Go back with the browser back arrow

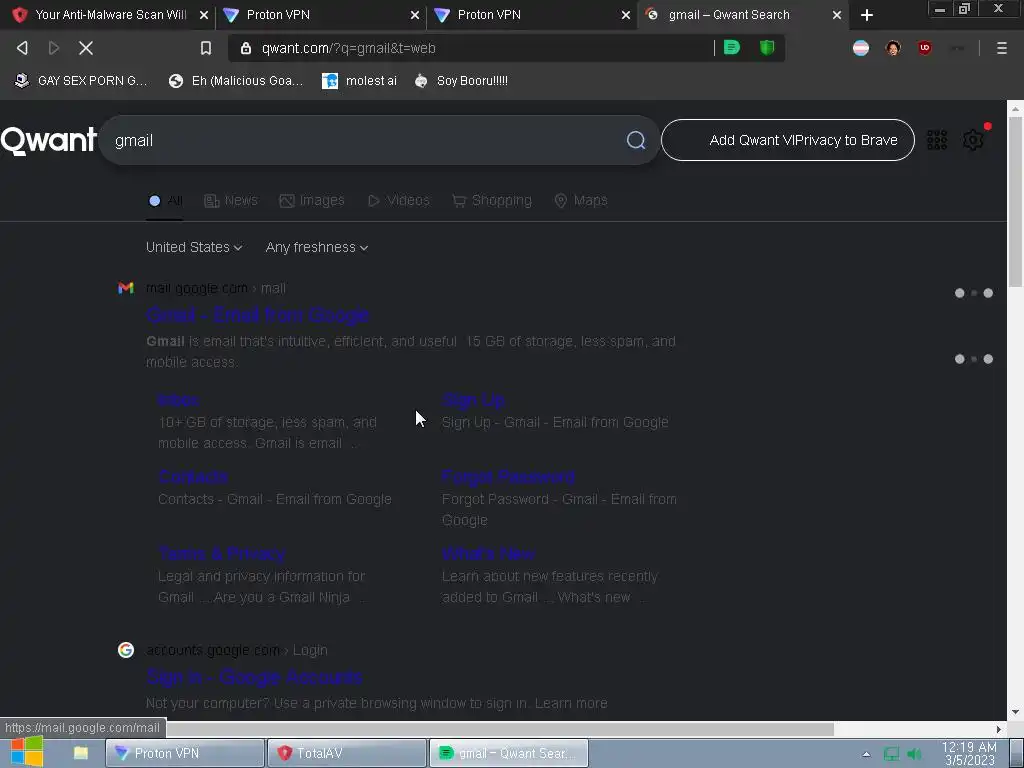(22, 48)
